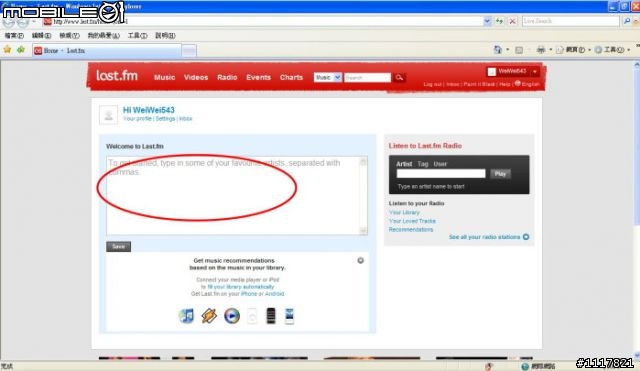The width and height of the screenshot is (640, 371).
Task: Open the Inbox link under greeting
Action: pos(185,119)
